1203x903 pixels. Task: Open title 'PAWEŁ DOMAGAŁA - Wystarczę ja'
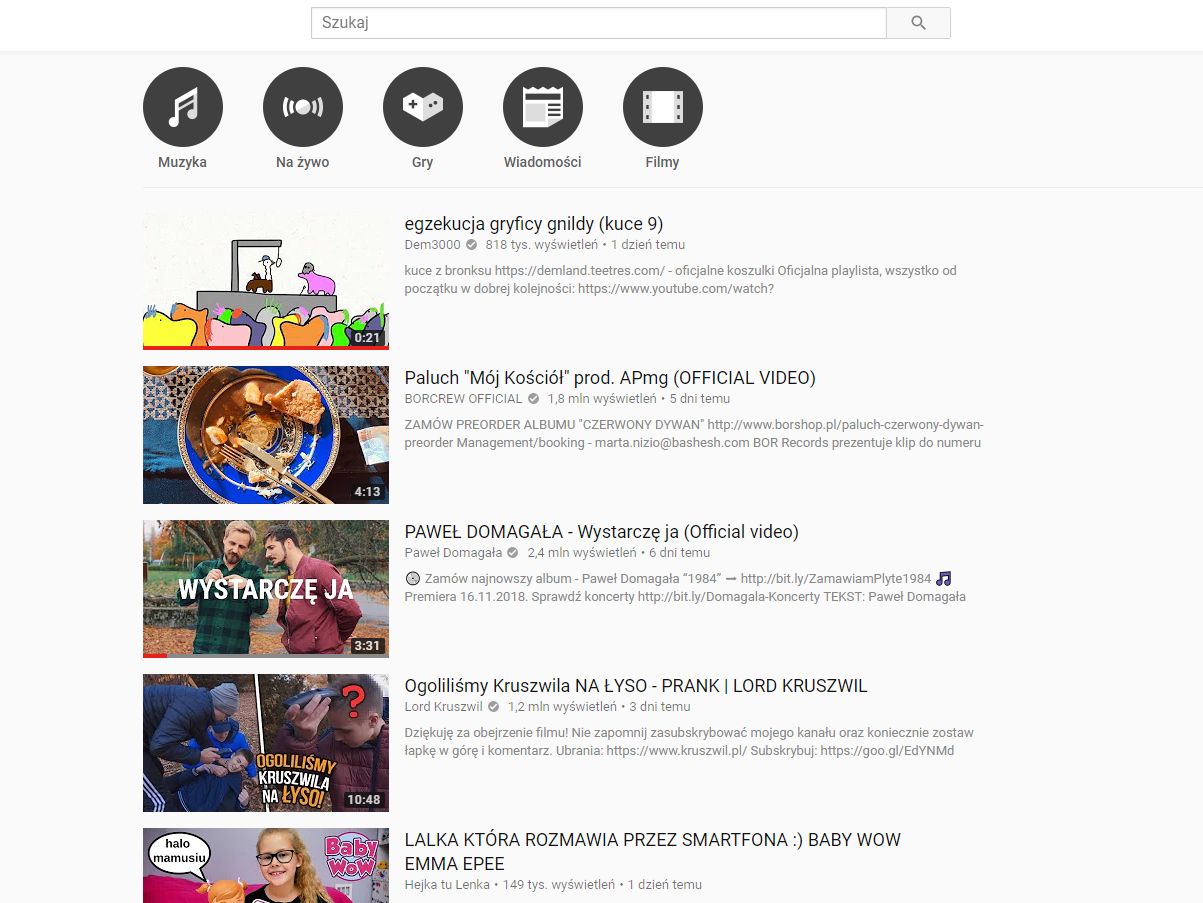(601, 532)
